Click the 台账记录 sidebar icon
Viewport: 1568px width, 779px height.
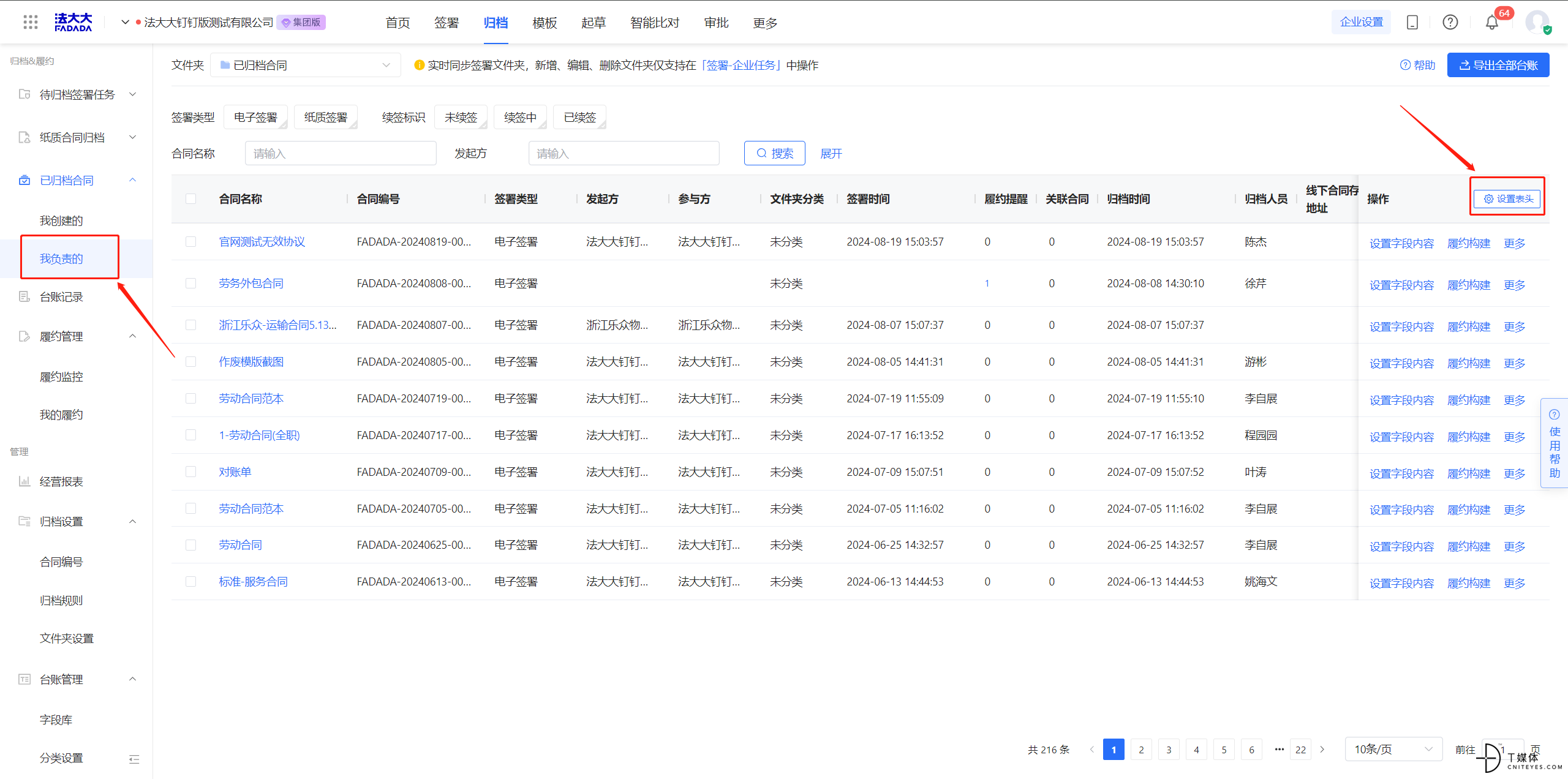coord(24,297)
